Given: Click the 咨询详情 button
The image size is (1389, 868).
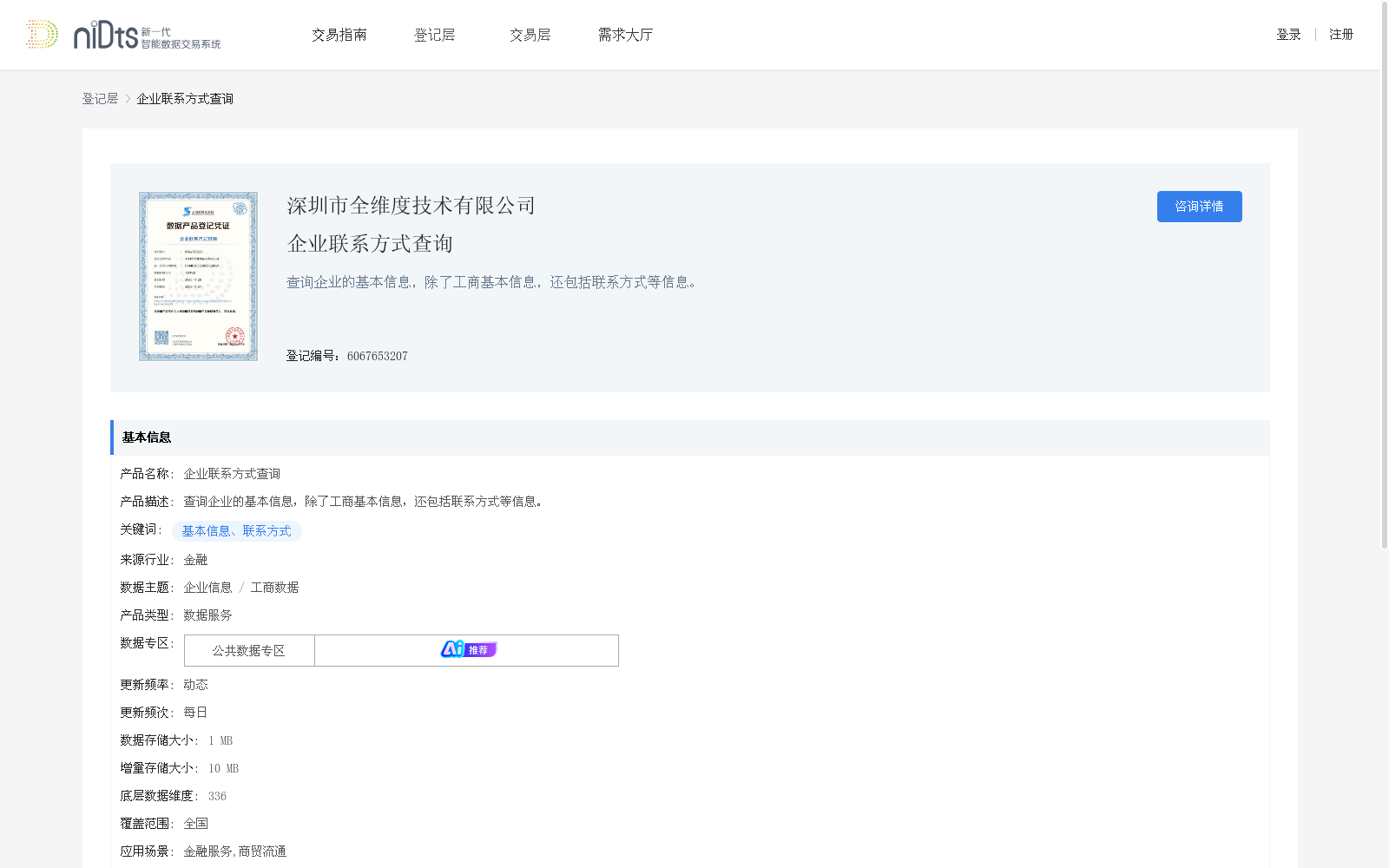Looking at the screenshot, I should pyautogui.click(x=1199, y=207).
